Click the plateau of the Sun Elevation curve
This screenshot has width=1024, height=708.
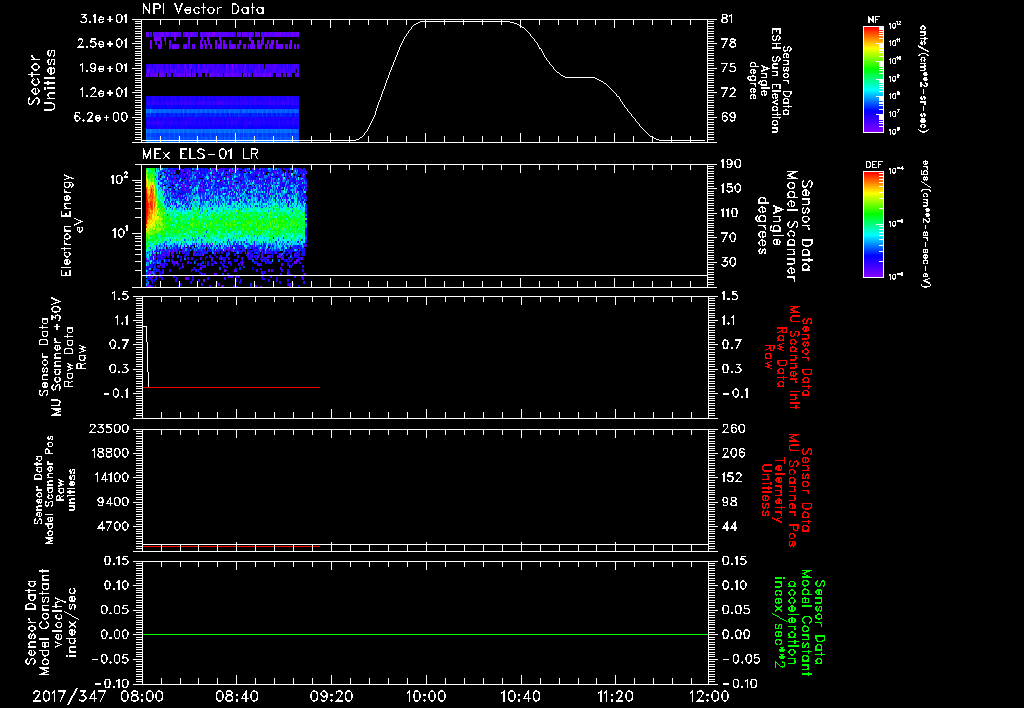464,22
